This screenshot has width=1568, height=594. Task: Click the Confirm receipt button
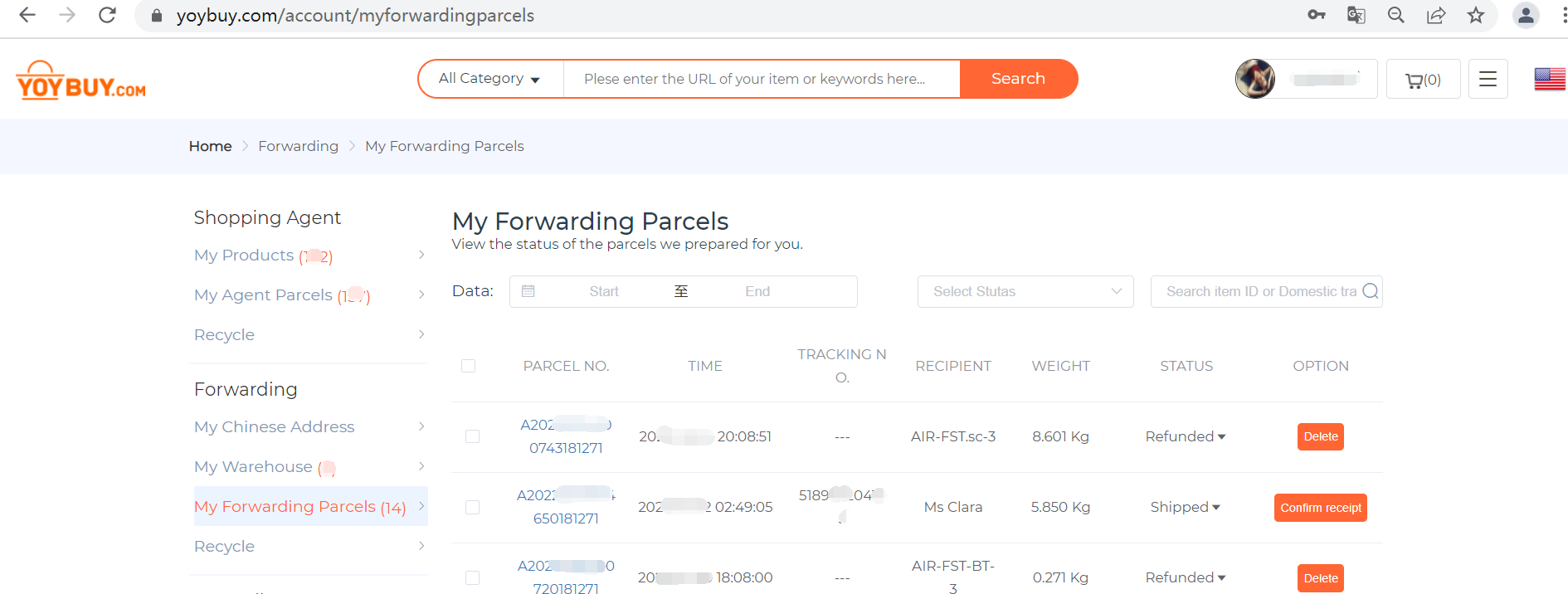[1320, 508]
